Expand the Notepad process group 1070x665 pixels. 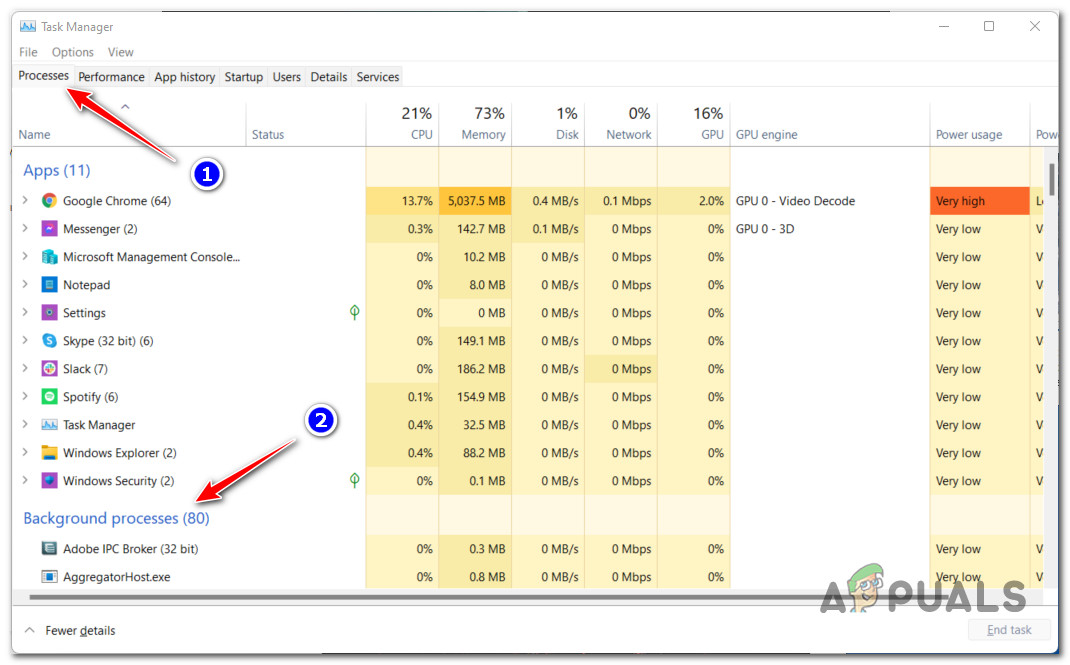tap(25, 284)
